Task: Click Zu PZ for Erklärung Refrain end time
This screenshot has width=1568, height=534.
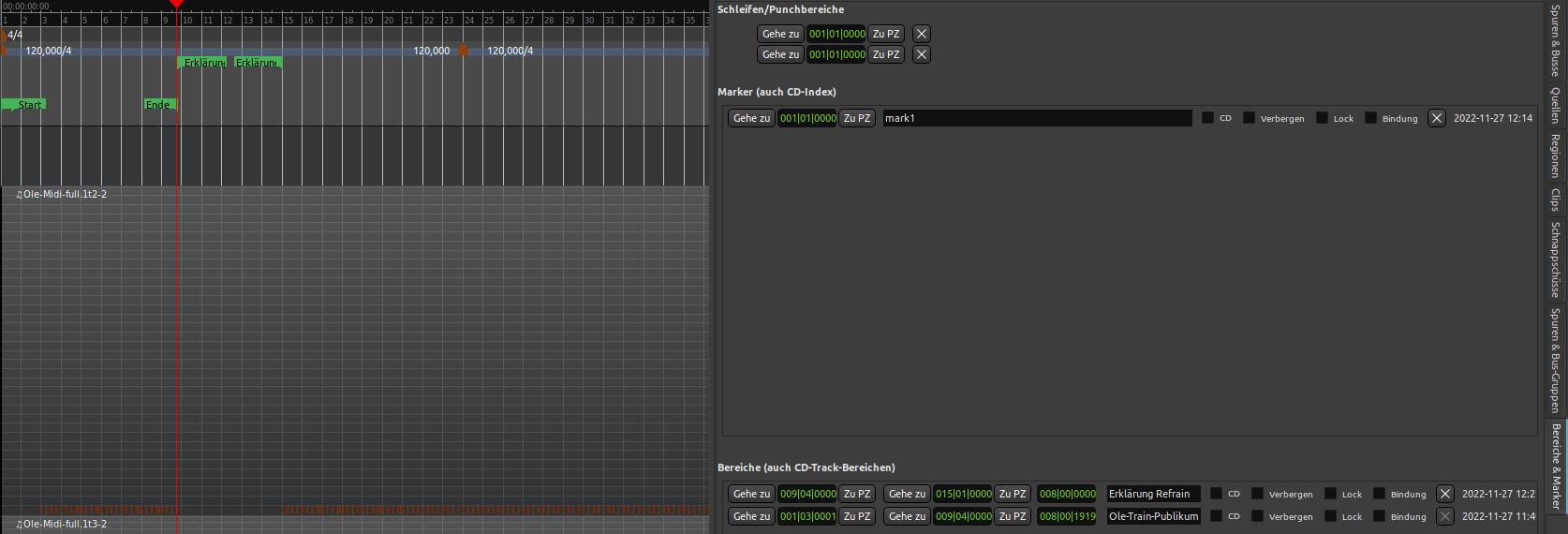Action: pyautogui.click(x=1012, y=494)
